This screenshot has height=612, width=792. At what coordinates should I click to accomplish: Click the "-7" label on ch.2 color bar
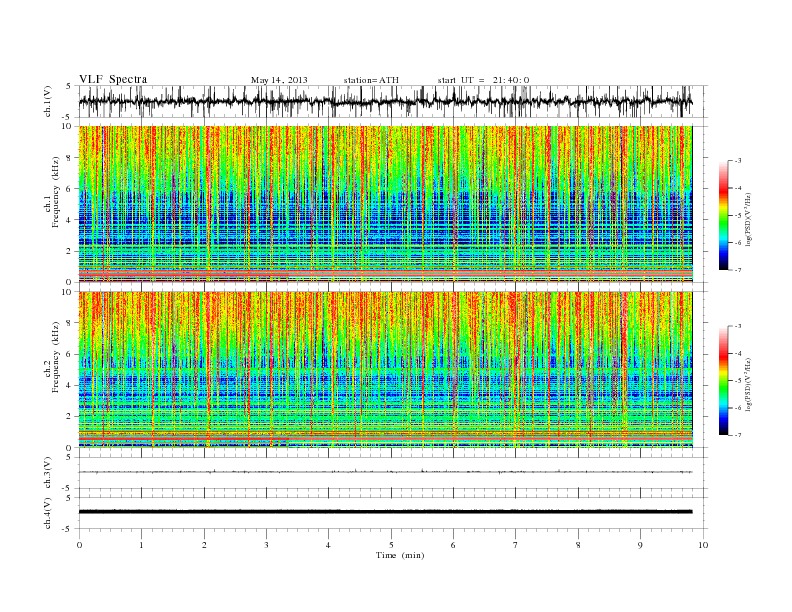point(737,435)
